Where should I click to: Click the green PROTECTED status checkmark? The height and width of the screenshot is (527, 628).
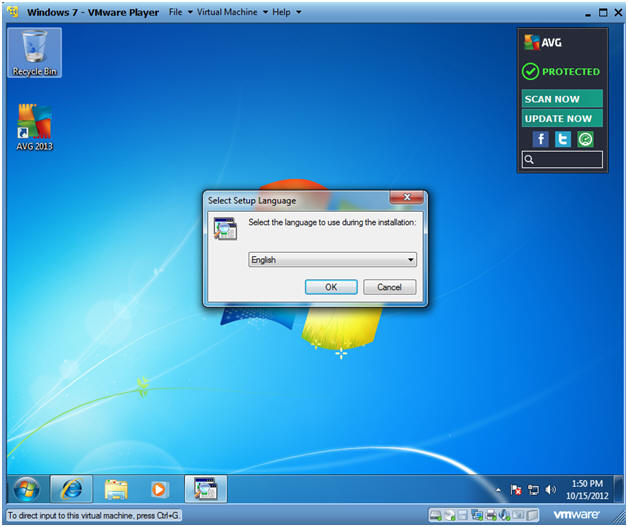[530, 72]
